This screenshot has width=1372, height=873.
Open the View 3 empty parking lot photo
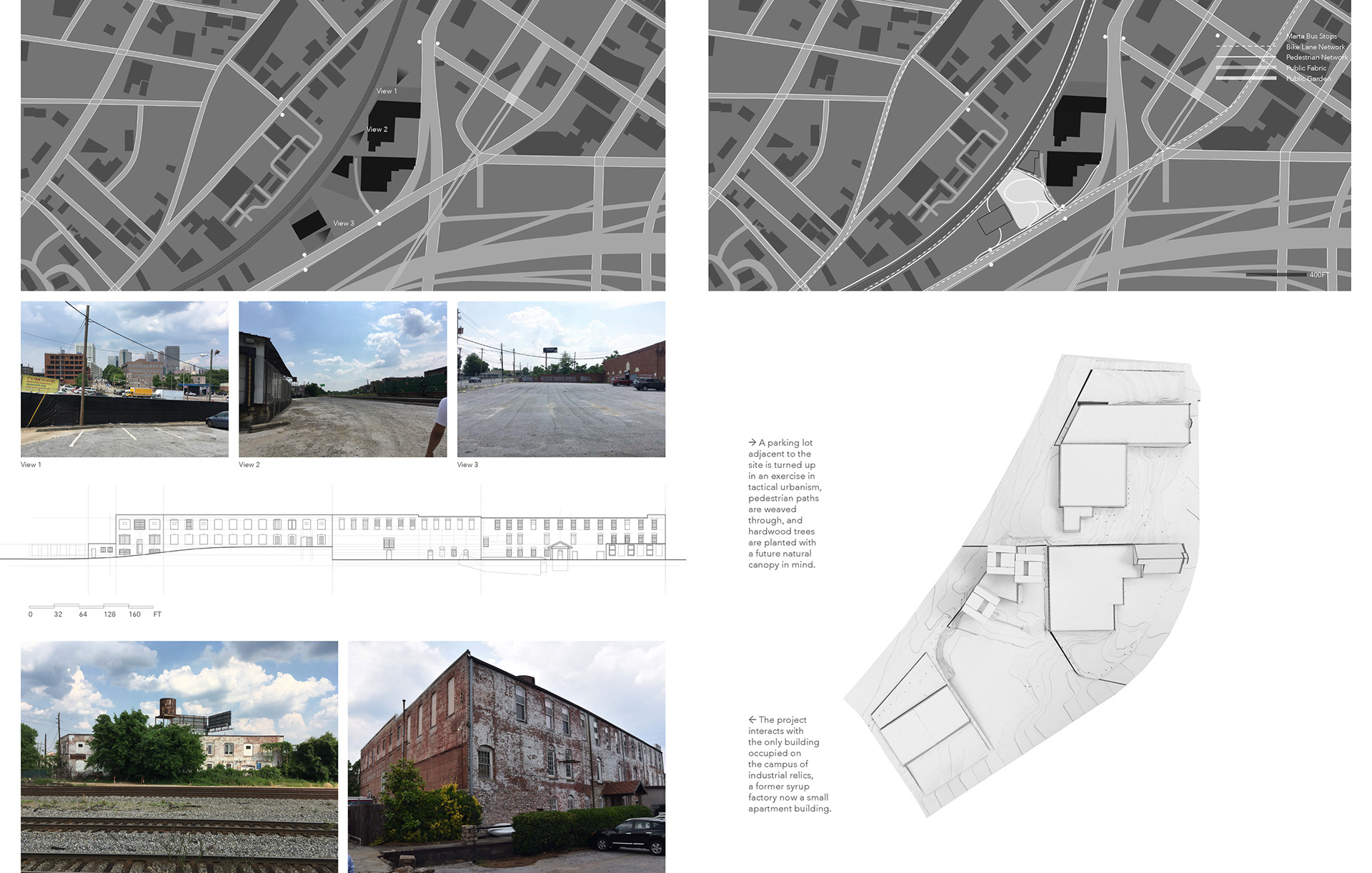pos(561,379)
